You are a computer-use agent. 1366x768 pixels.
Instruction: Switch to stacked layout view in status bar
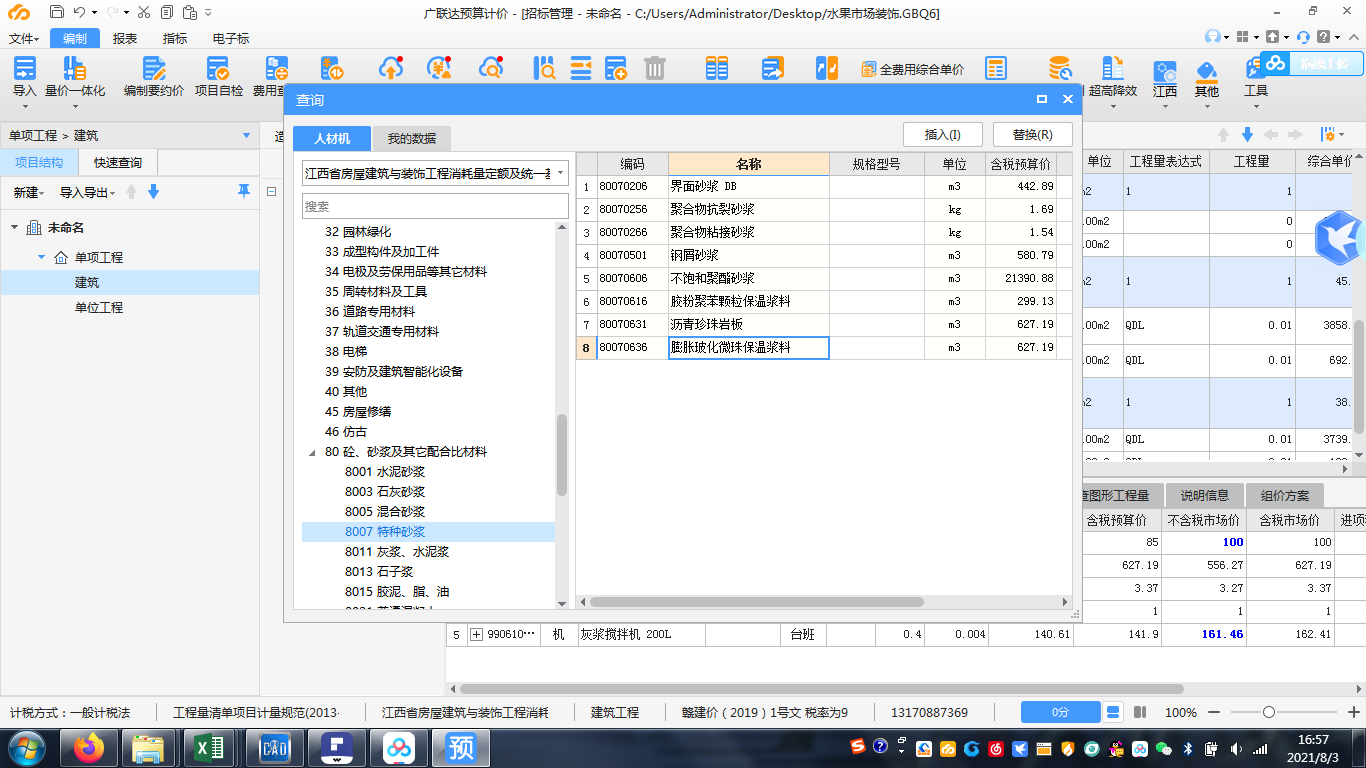tap(1114, 712)
